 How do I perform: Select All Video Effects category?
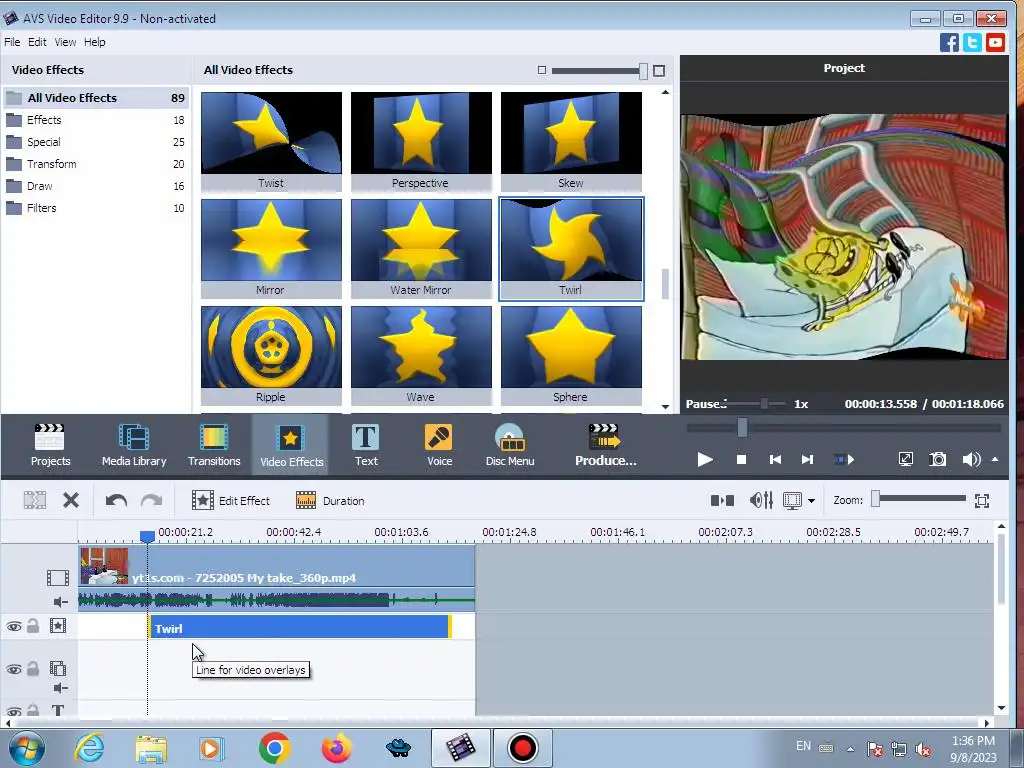[96, 98]
